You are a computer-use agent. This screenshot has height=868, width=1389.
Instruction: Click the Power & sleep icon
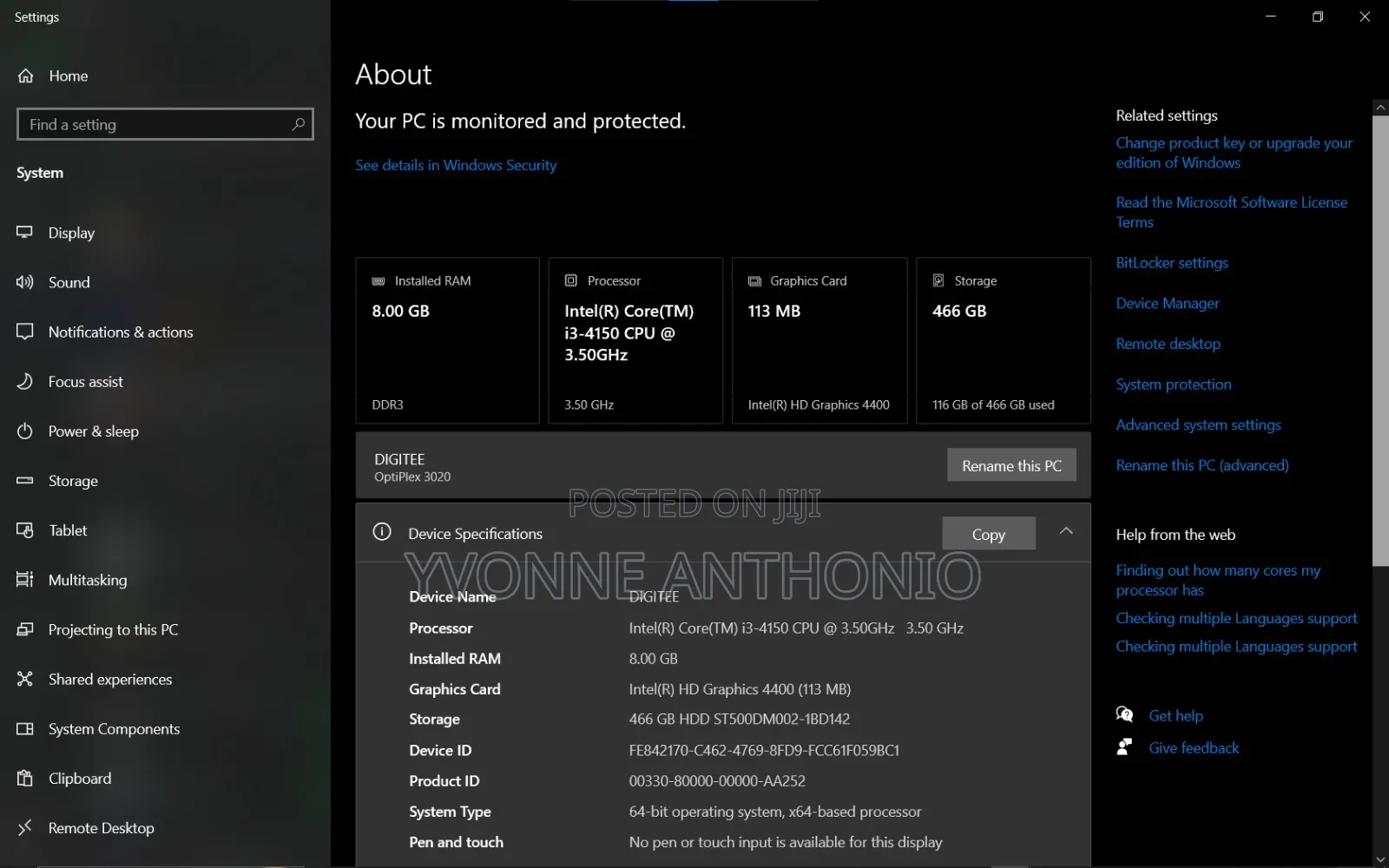25,431
